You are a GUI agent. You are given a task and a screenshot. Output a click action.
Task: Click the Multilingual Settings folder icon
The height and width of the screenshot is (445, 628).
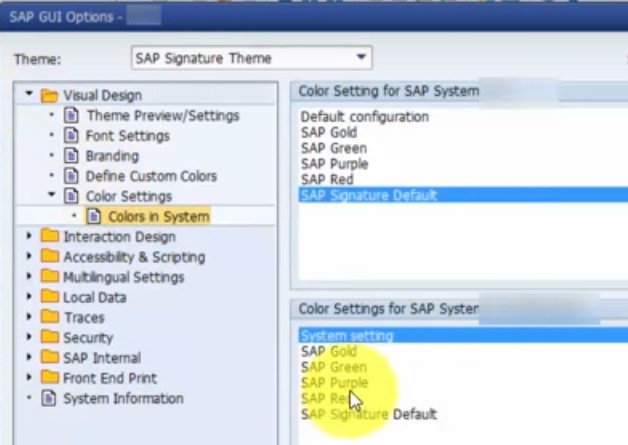[50, 276]
